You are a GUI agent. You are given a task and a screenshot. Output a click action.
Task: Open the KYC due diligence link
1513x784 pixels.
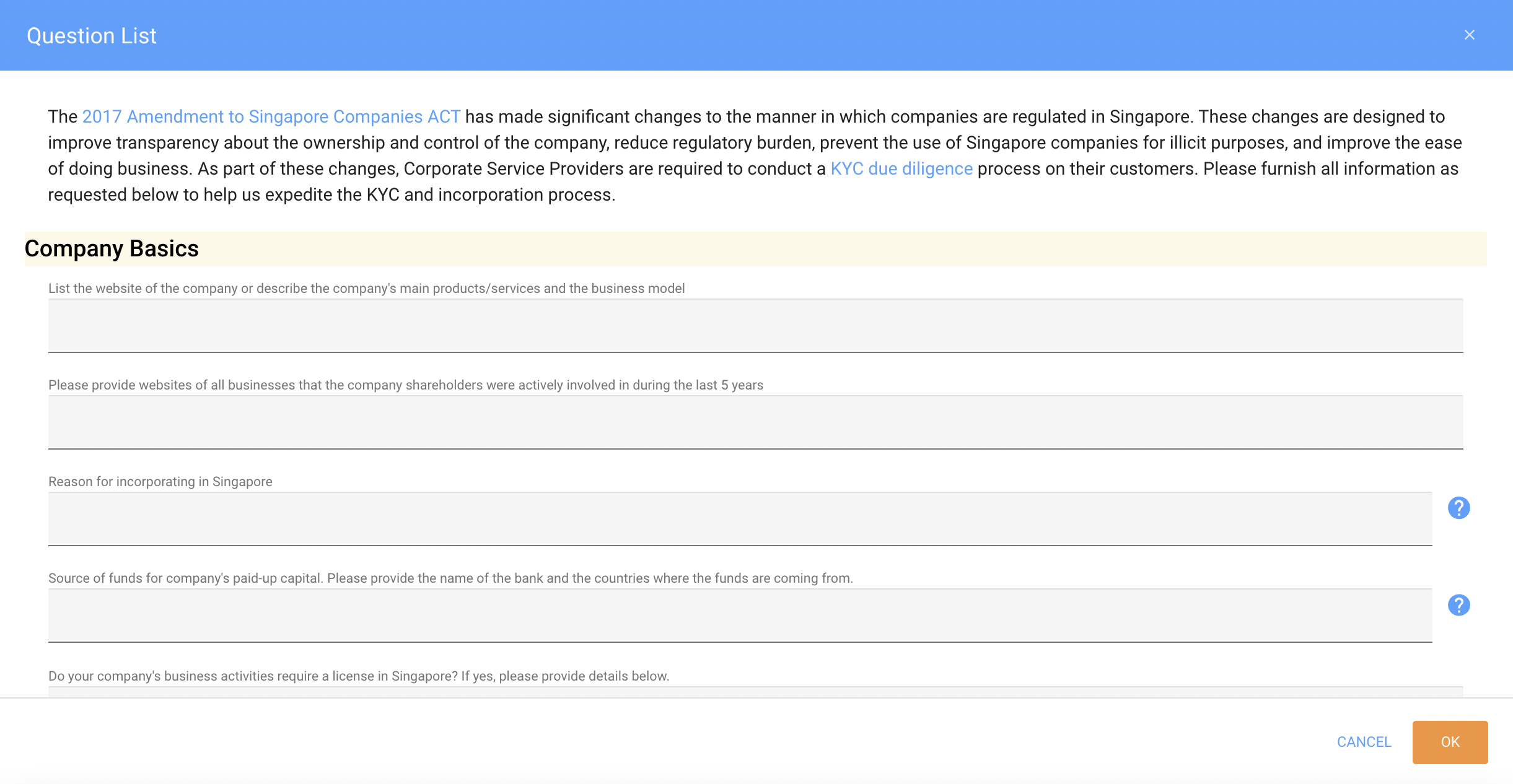coord(901,168)
